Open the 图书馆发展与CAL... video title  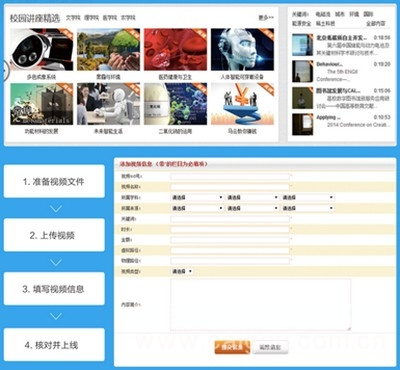tap(338, 91)
